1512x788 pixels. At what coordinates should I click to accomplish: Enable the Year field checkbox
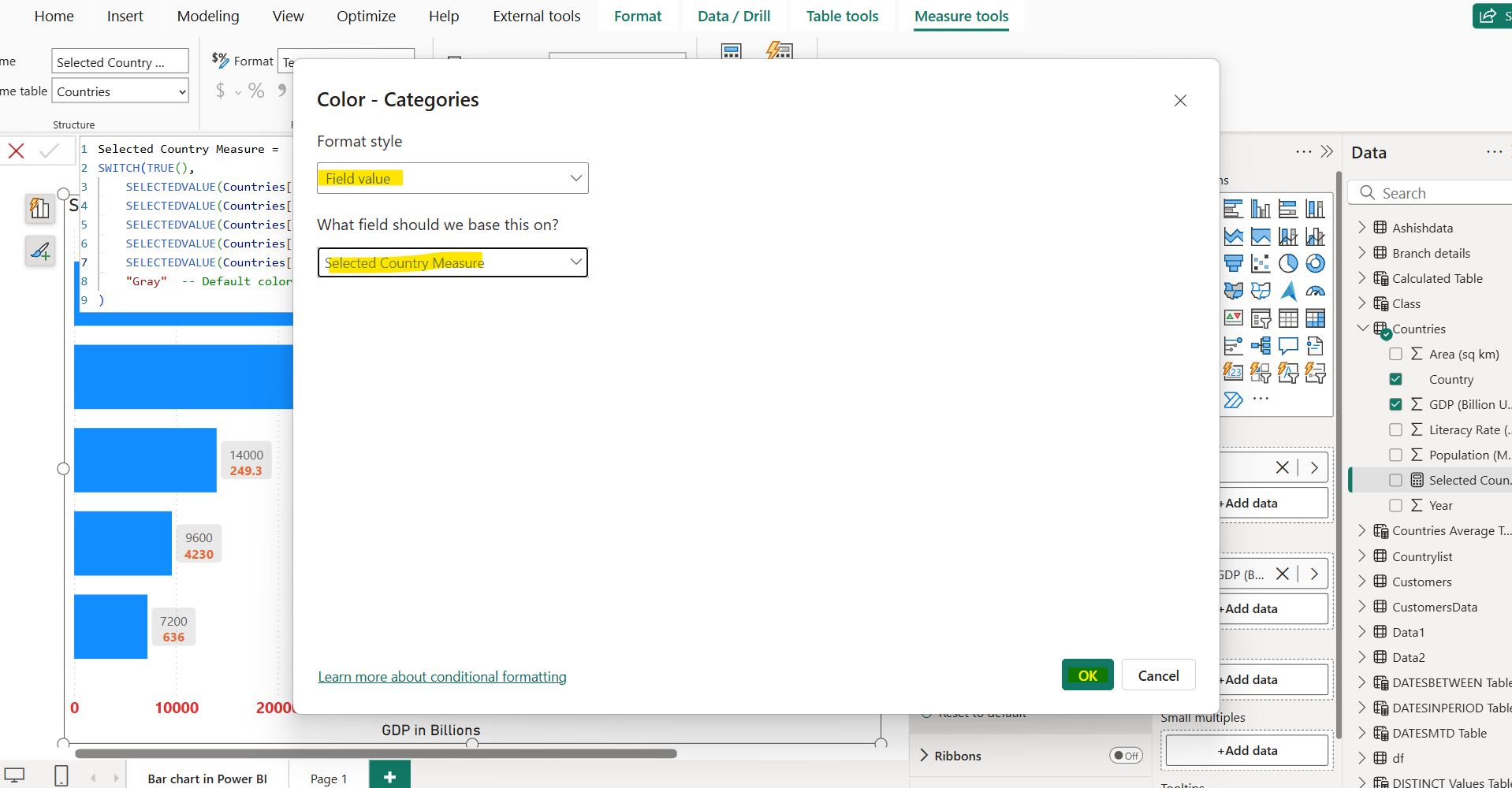pyautogui.click(x=1396, y=505)
